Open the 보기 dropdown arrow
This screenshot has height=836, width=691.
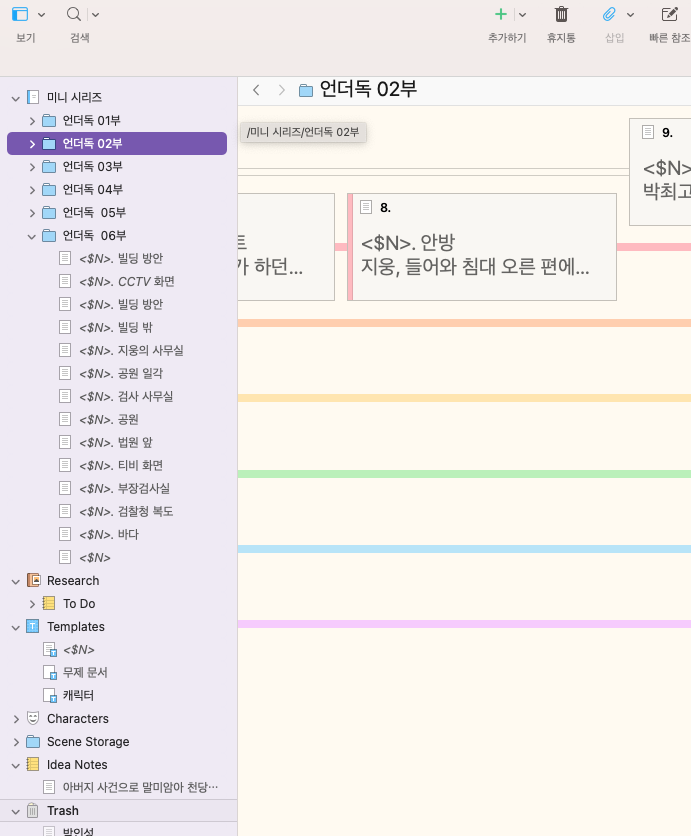[42, 15]
